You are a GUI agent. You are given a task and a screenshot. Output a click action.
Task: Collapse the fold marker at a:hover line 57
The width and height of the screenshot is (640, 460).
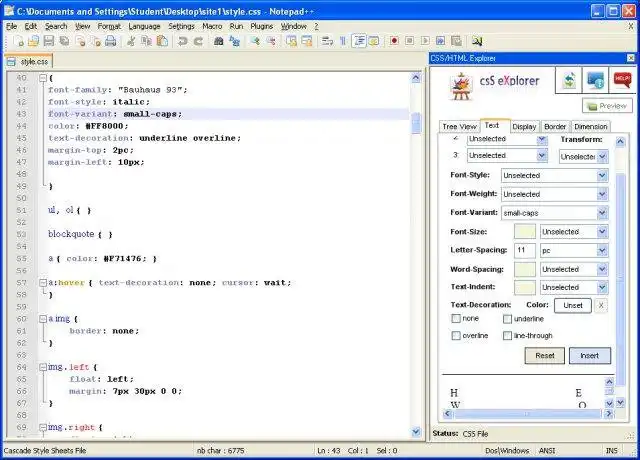(x=43, y=282)
